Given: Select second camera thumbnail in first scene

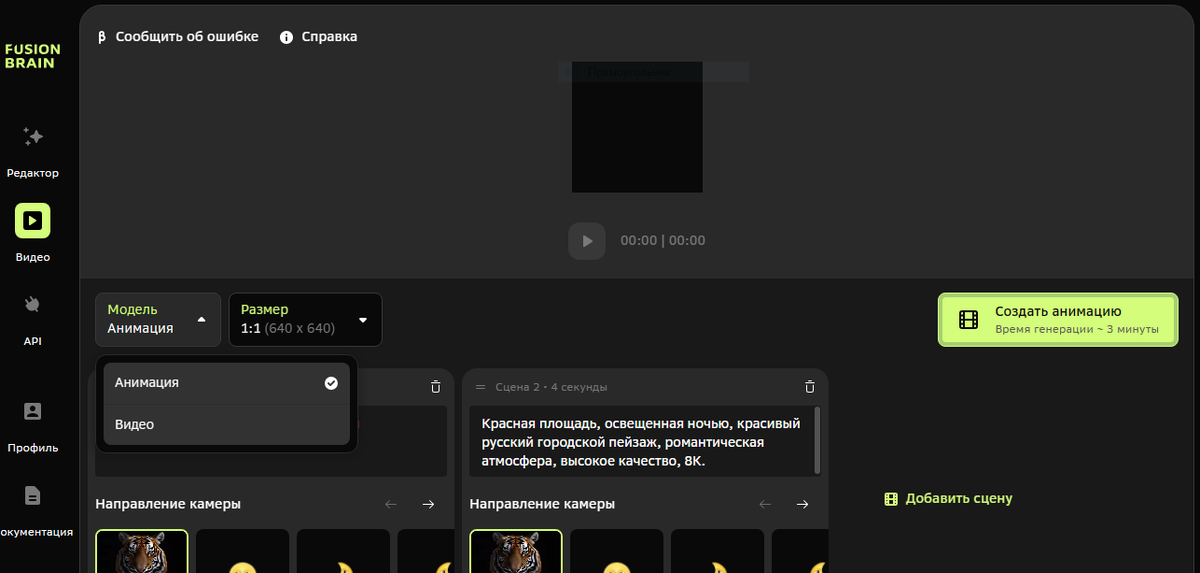Looking at the screenshot, I should coord(243,551).
